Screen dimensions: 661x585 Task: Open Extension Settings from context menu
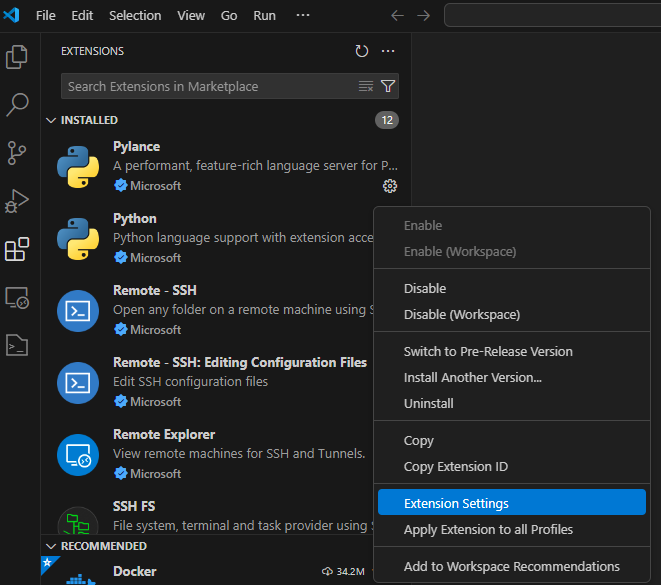511,502
